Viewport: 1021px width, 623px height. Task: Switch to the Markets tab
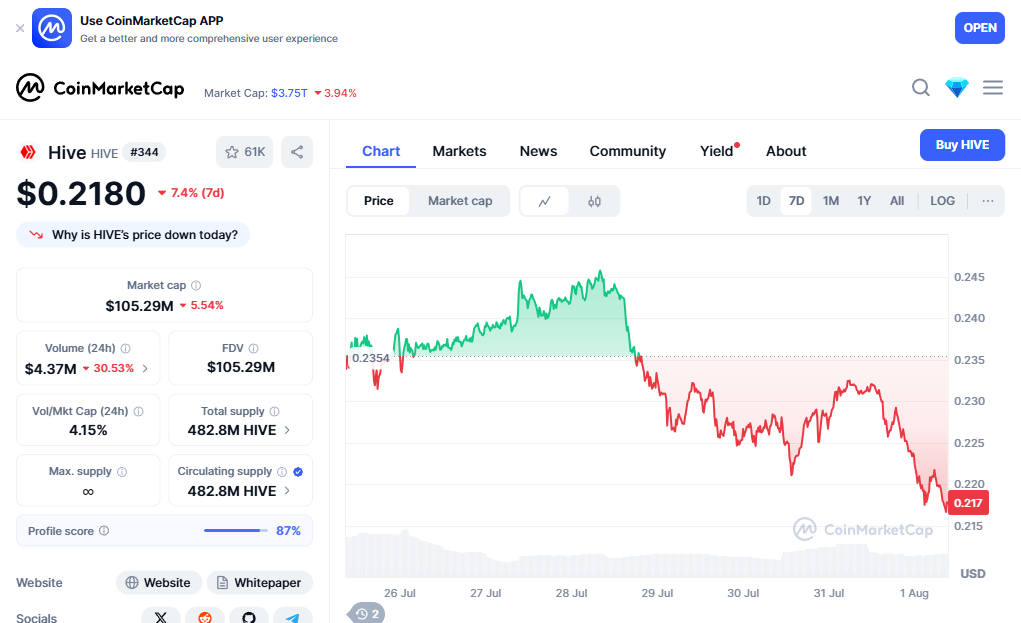point(459,151)
